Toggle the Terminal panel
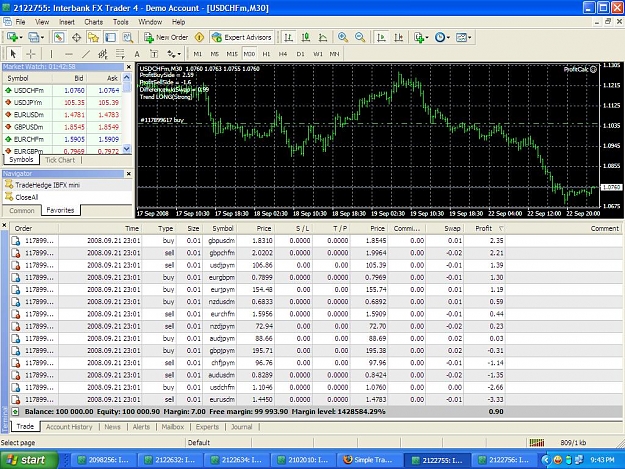 point(110,37)
